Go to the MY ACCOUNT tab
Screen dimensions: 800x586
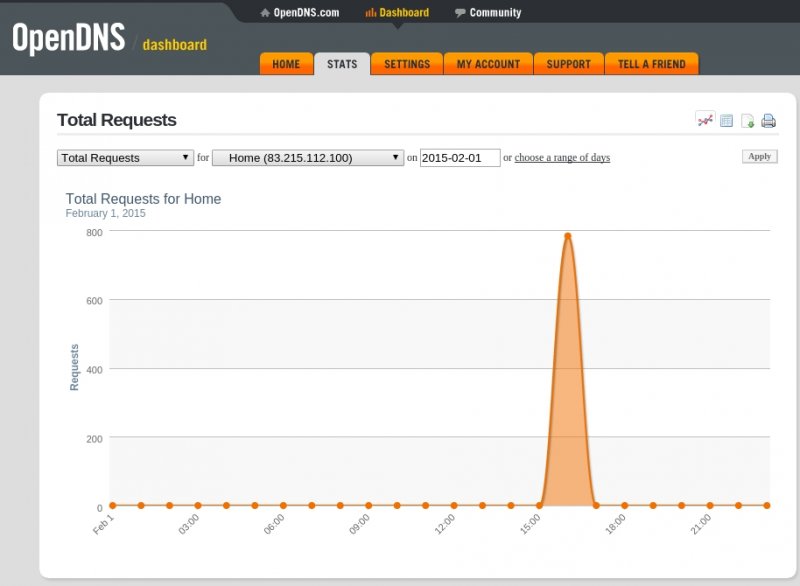coord(488,64)
